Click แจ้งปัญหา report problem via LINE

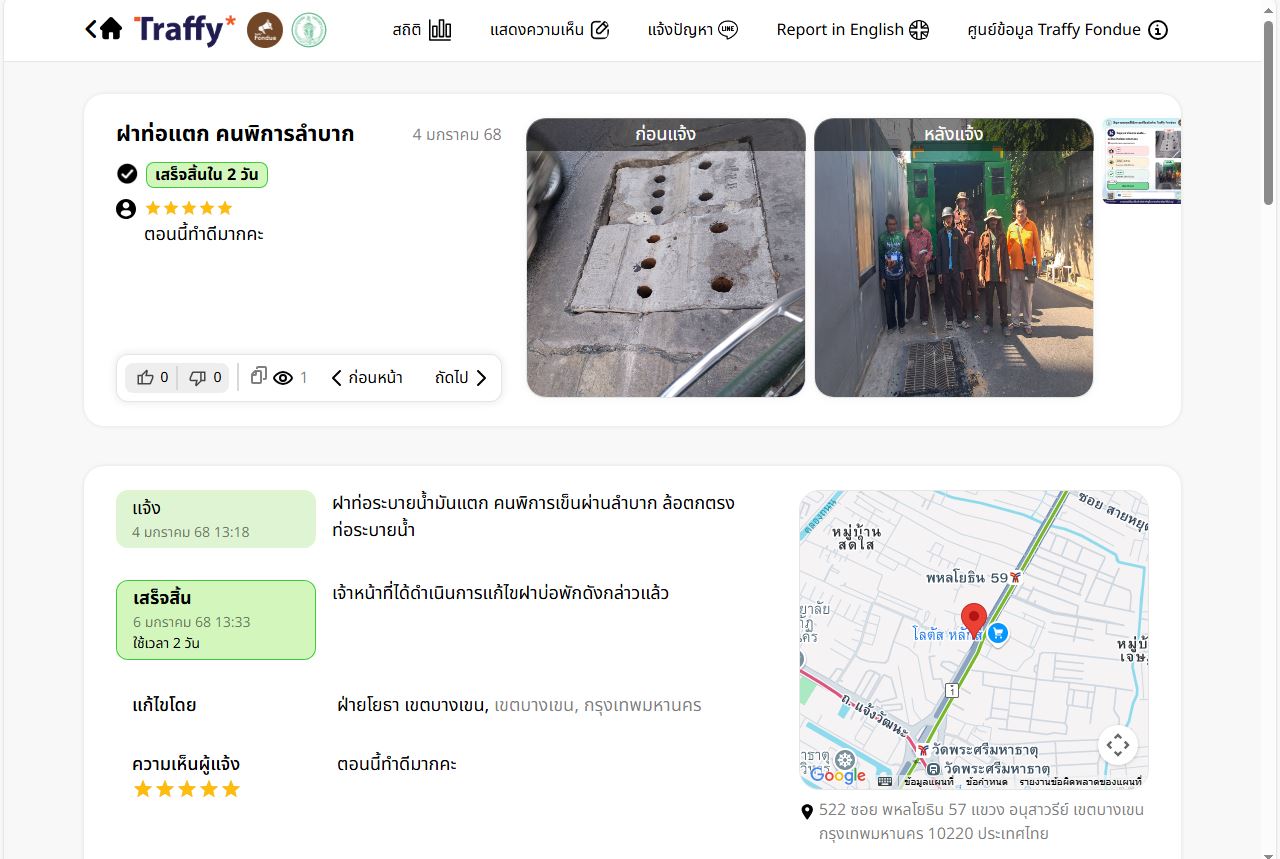(692, 30)
